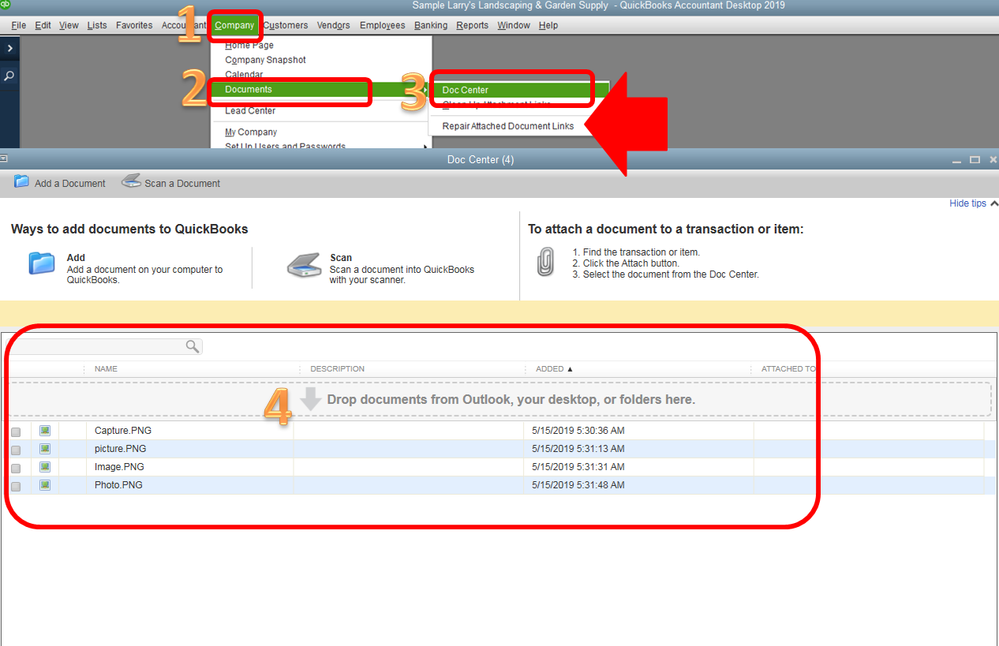Open the Lists menu

click(x=97, y=25)
